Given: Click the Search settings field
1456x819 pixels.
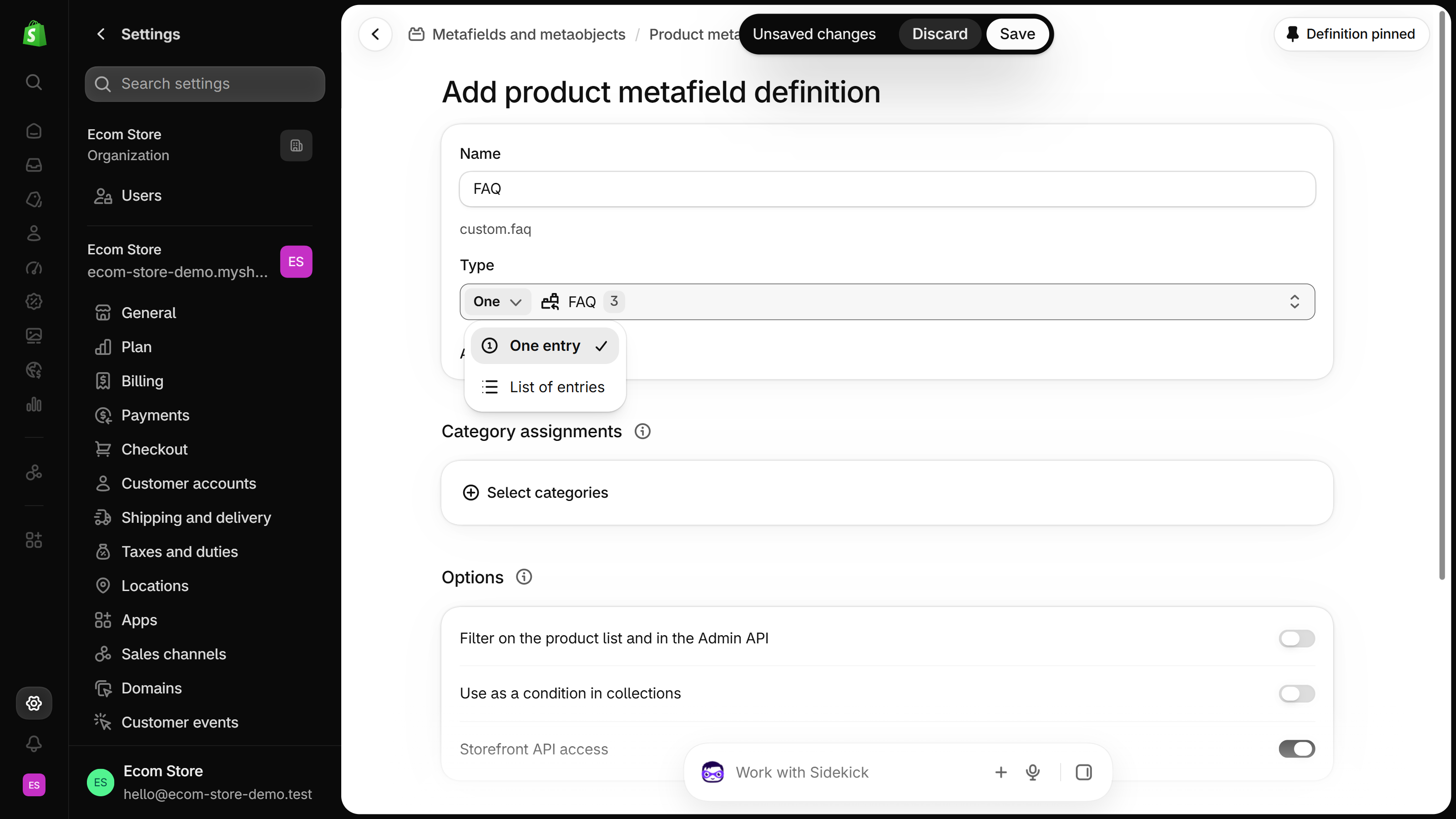Looking at the screenshot, I should point(205,84).
